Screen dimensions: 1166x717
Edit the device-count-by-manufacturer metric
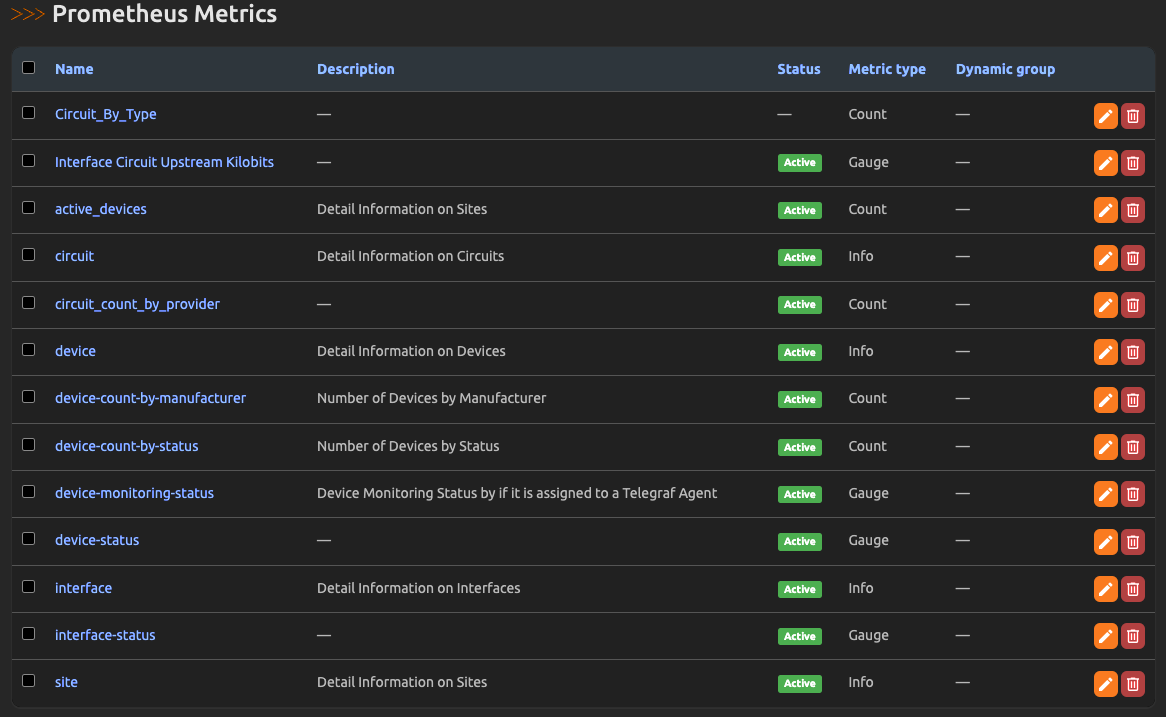point(1105,400)
